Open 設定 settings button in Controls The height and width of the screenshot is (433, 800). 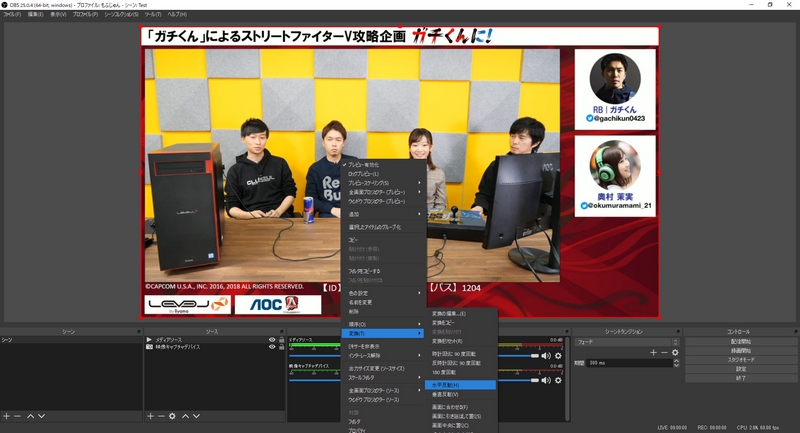click(x=741, y=369)
